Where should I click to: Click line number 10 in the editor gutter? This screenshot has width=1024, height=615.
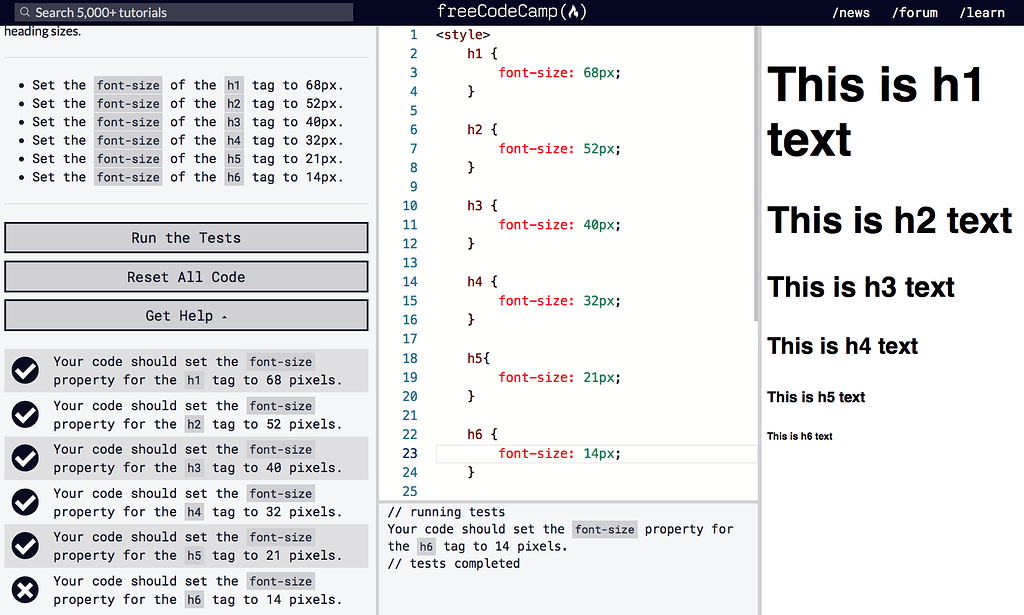[410, 205]
